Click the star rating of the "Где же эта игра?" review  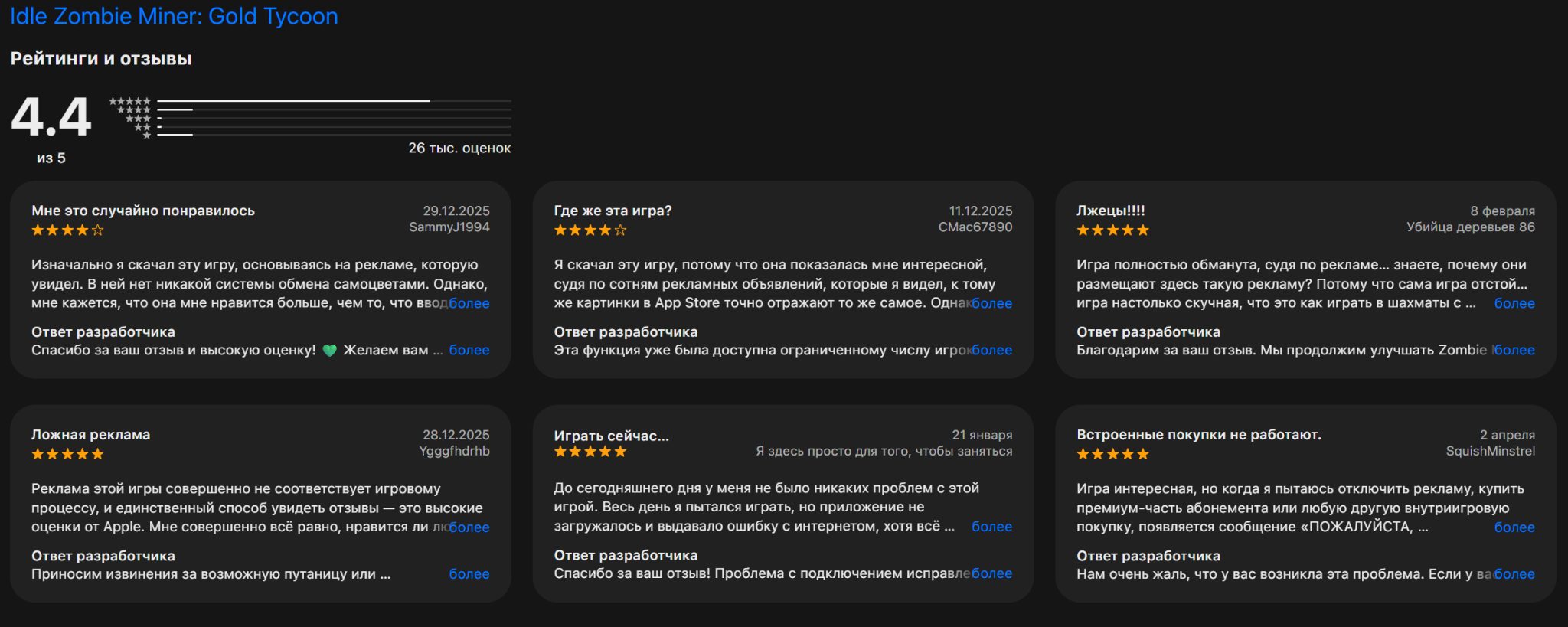[590, 230]
